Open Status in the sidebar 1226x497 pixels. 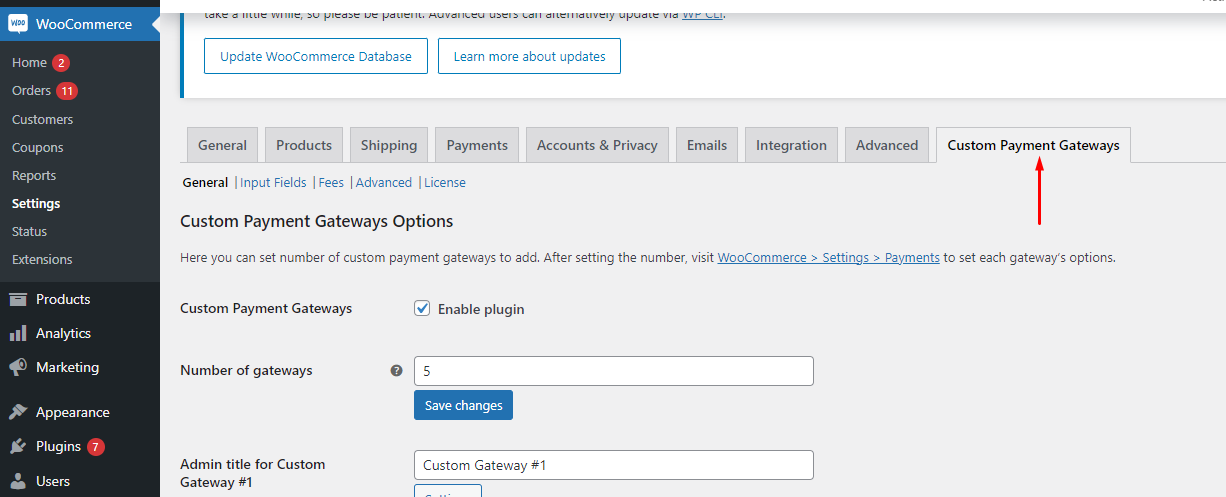click(x=29, y=231)
